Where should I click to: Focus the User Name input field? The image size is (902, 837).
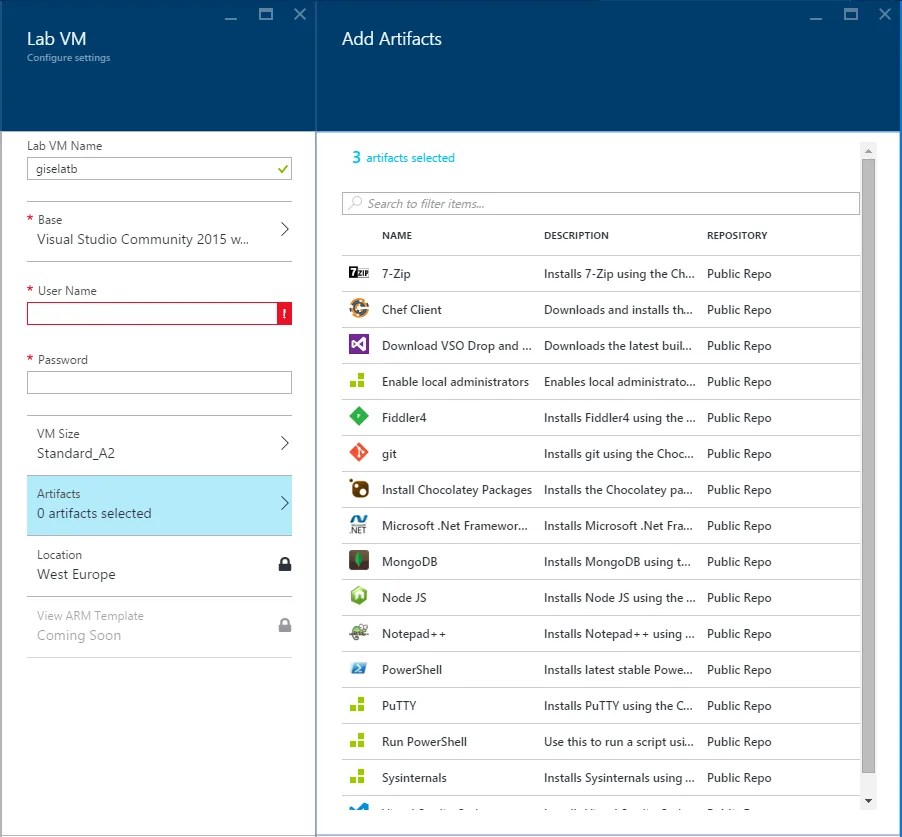pos(152,314)
